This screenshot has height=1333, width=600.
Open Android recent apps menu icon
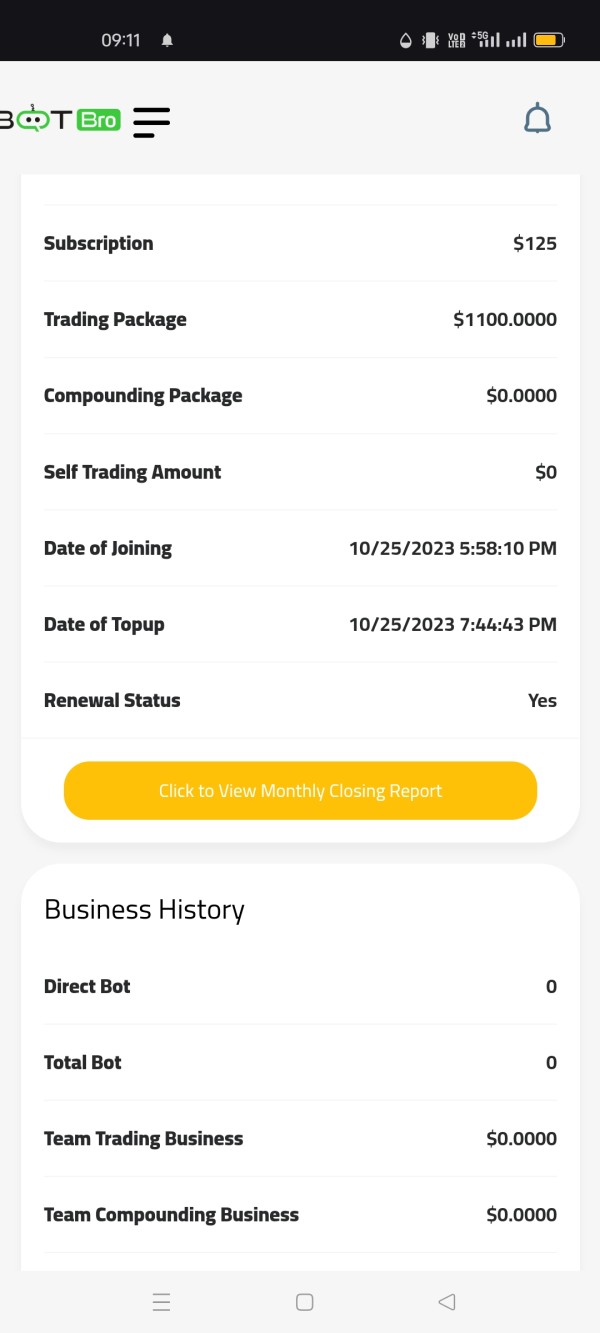[x=161, y=1302]
